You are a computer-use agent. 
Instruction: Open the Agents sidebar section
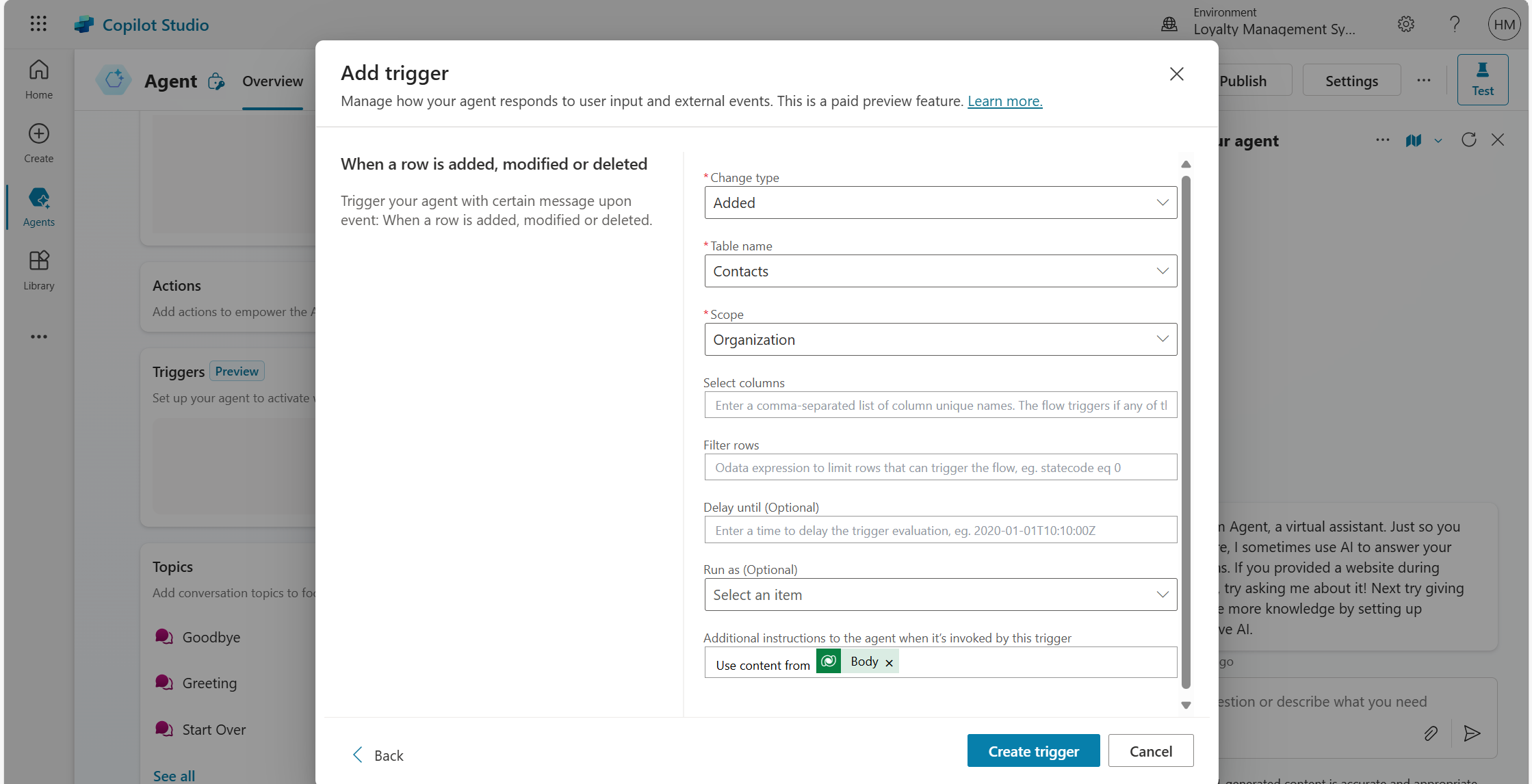click(38, 206)
